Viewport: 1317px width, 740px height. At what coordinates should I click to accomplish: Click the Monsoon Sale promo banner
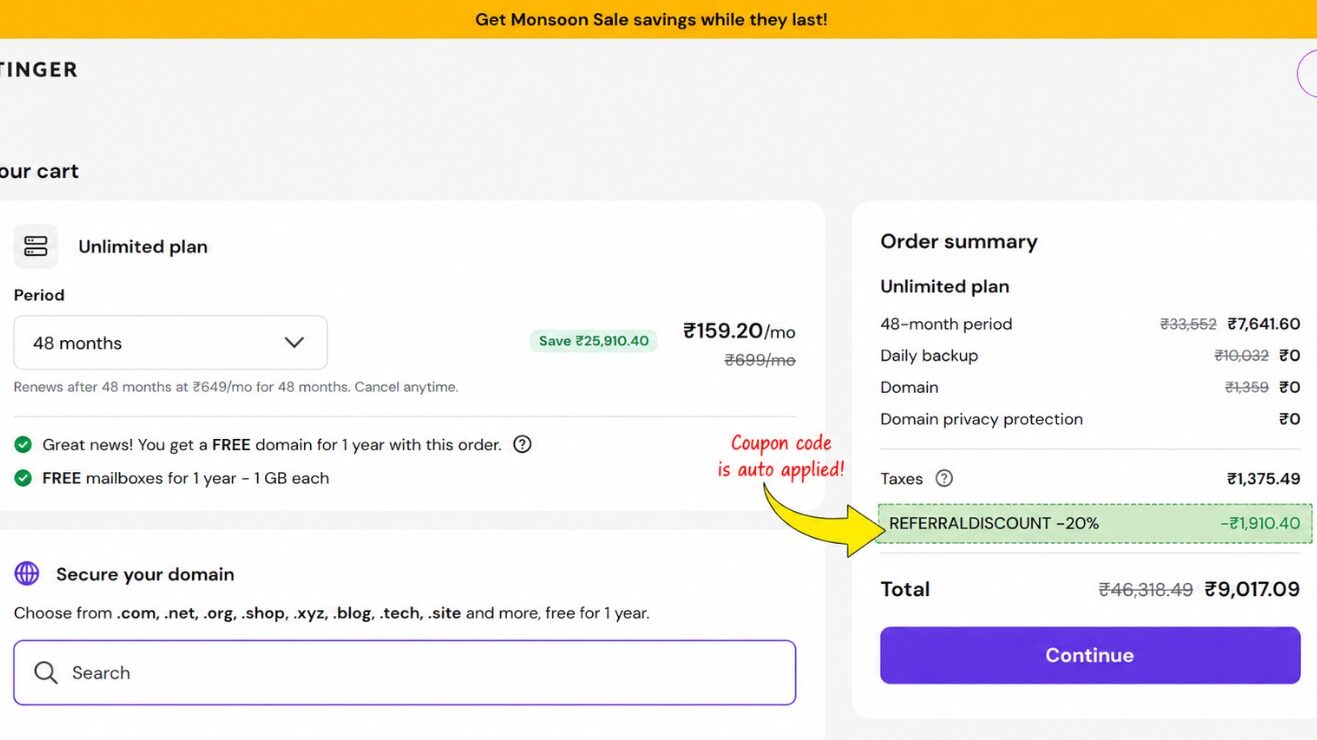coord(658,19)
